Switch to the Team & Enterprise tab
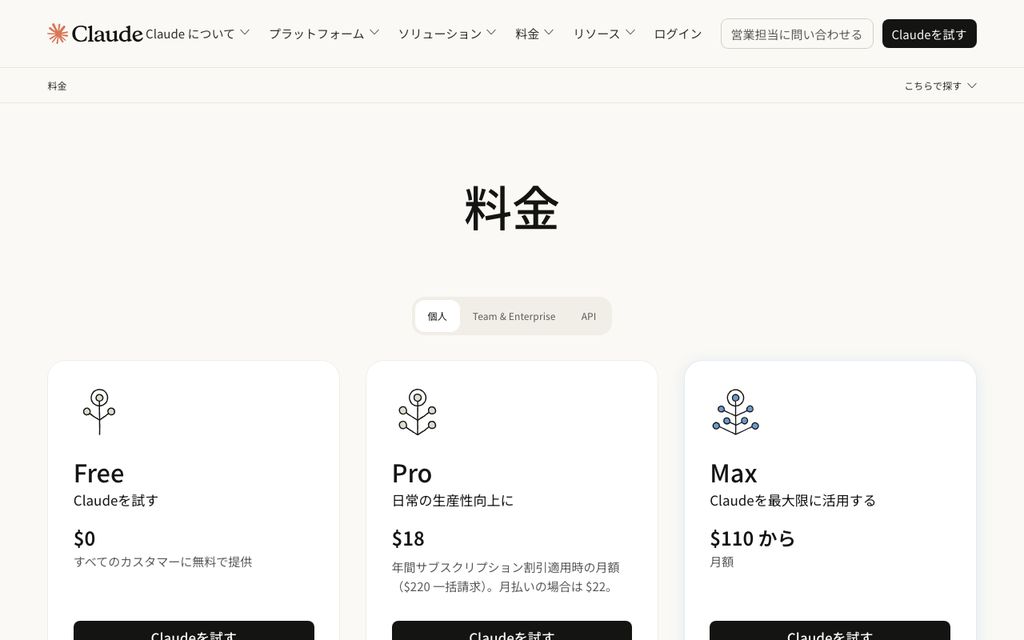Screen dimensions: 1024x640 (514, 316)
